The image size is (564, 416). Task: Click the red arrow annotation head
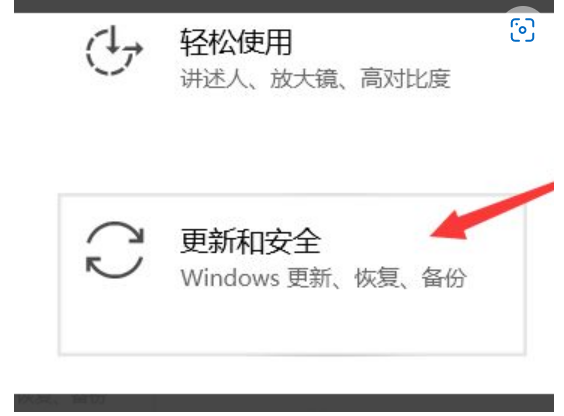[451, 227]
